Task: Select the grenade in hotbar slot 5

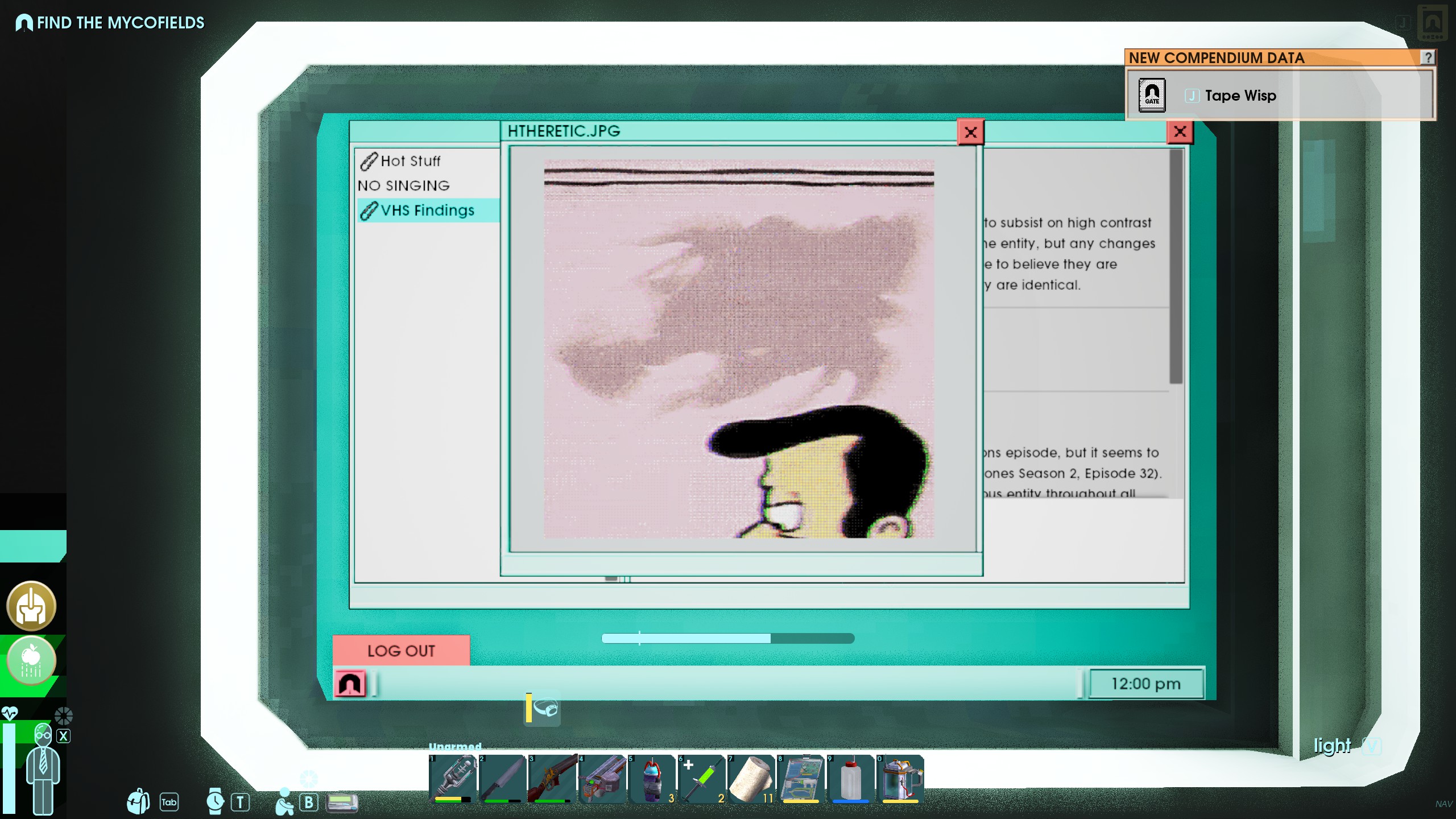Action: (651, 779)
